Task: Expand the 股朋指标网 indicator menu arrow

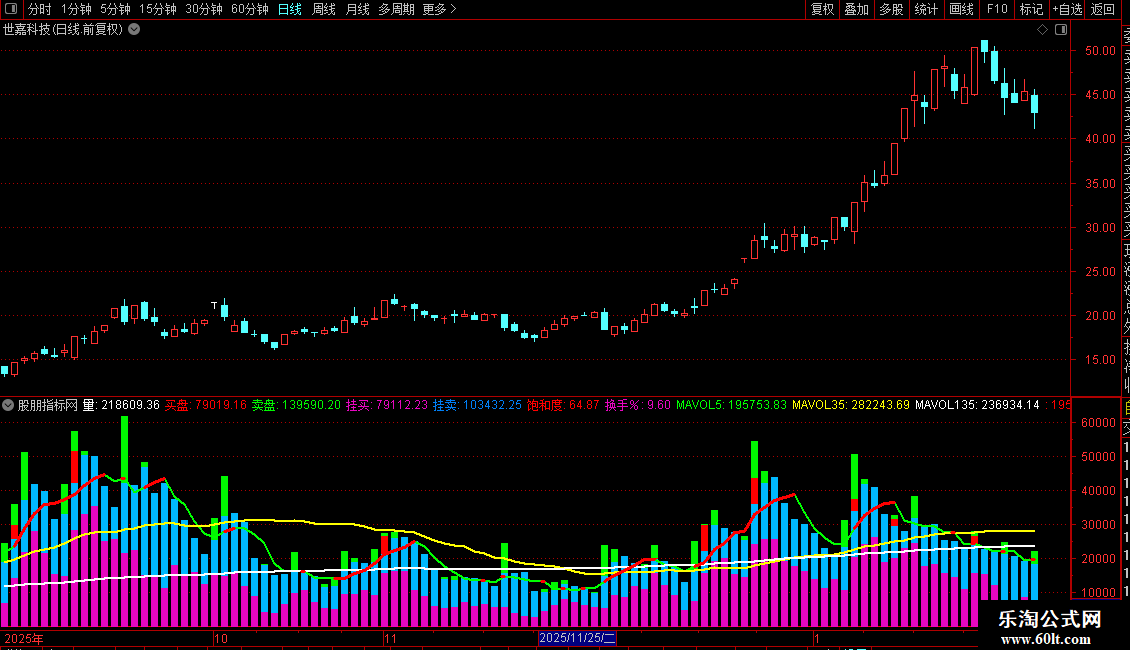Action: 8,405
